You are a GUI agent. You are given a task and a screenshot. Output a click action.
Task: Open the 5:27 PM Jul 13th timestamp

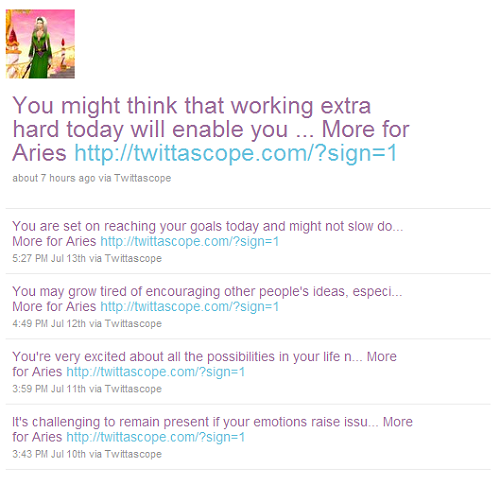tap(49, 258)
